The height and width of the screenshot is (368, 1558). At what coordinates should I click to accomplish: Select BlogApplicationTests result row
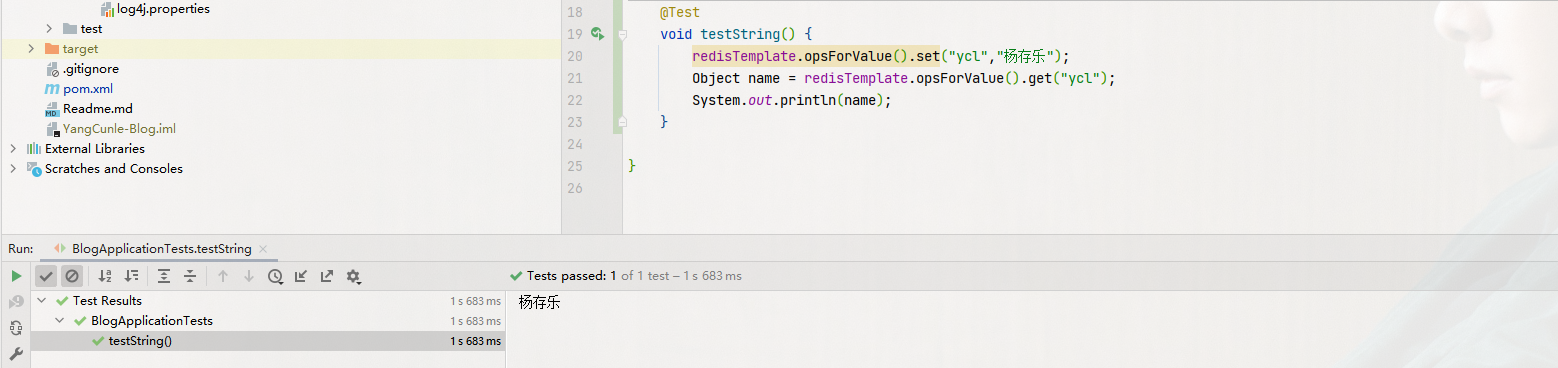(268, 321)
